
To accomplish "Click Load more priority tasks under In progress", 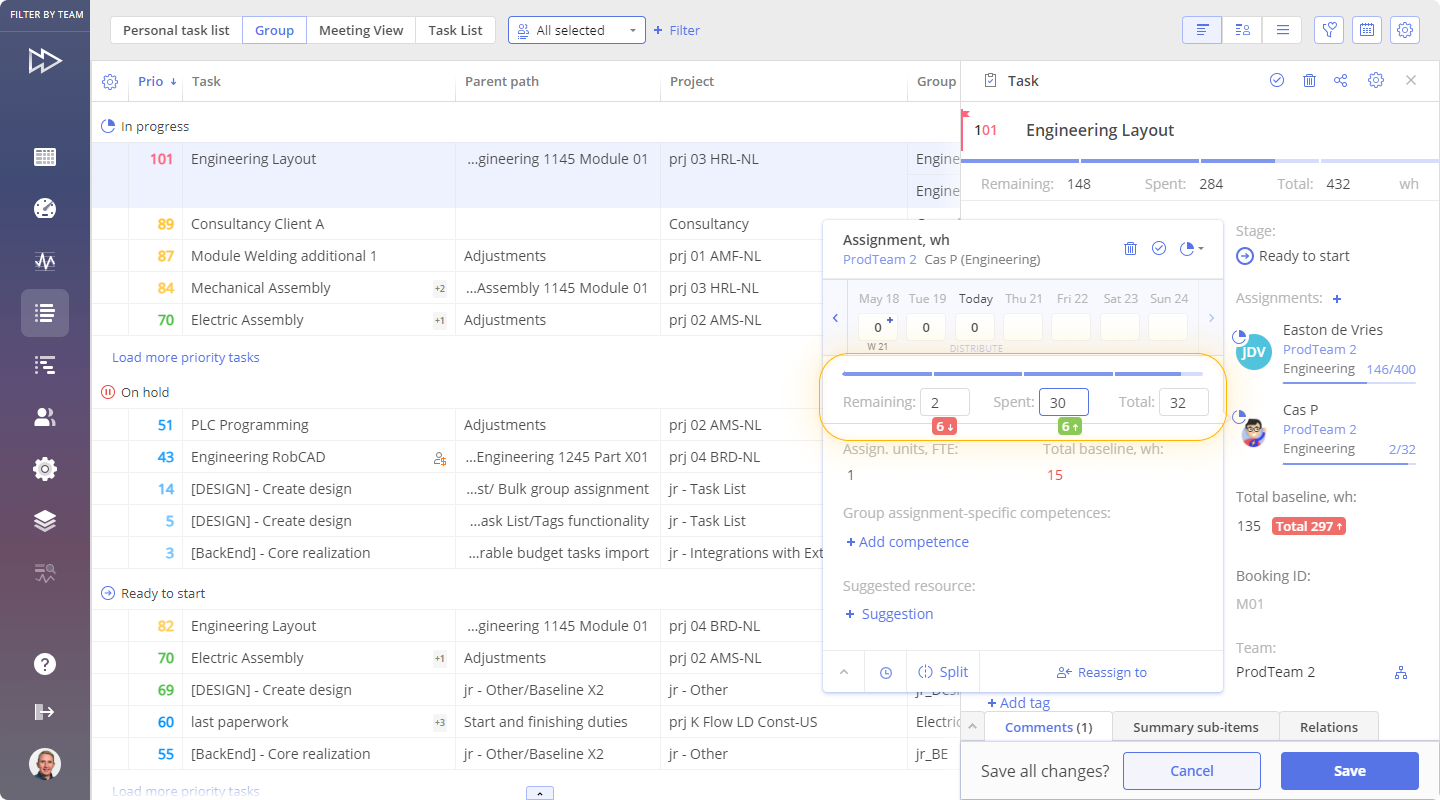I will pos(185,357).
